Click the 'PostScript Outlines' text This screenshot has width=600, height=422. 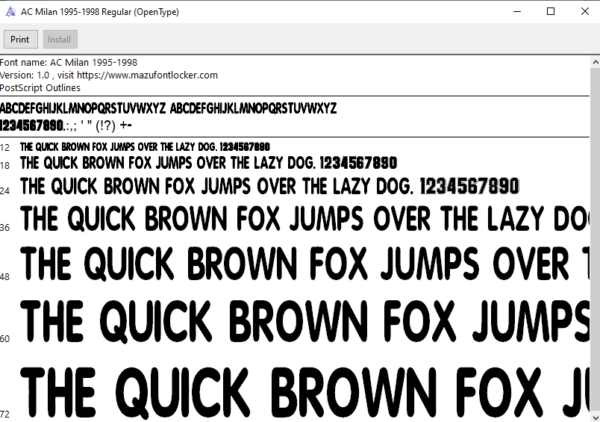click(40, 88)
